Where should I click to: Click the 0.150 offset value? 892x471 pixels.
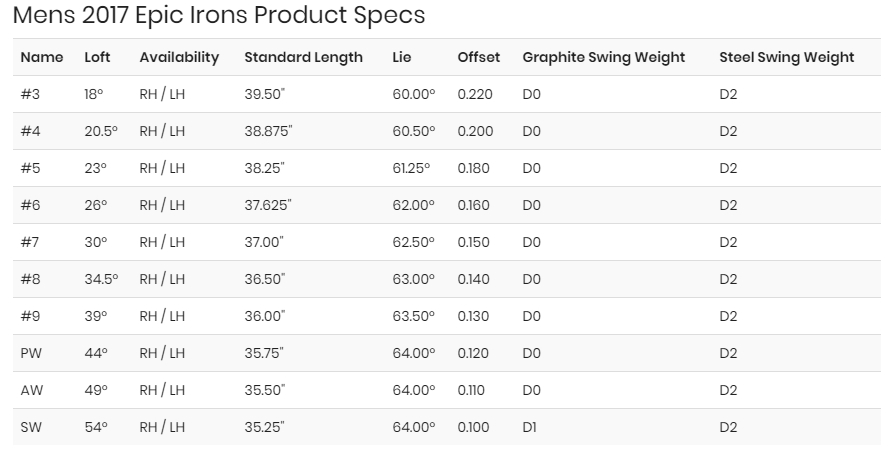[474, 243]
